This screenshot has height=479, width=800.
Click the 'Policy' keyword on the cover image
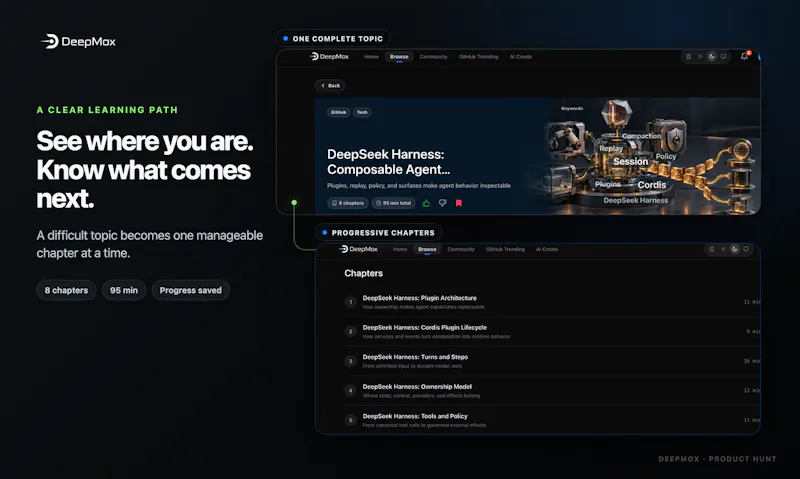pos(666,156)
